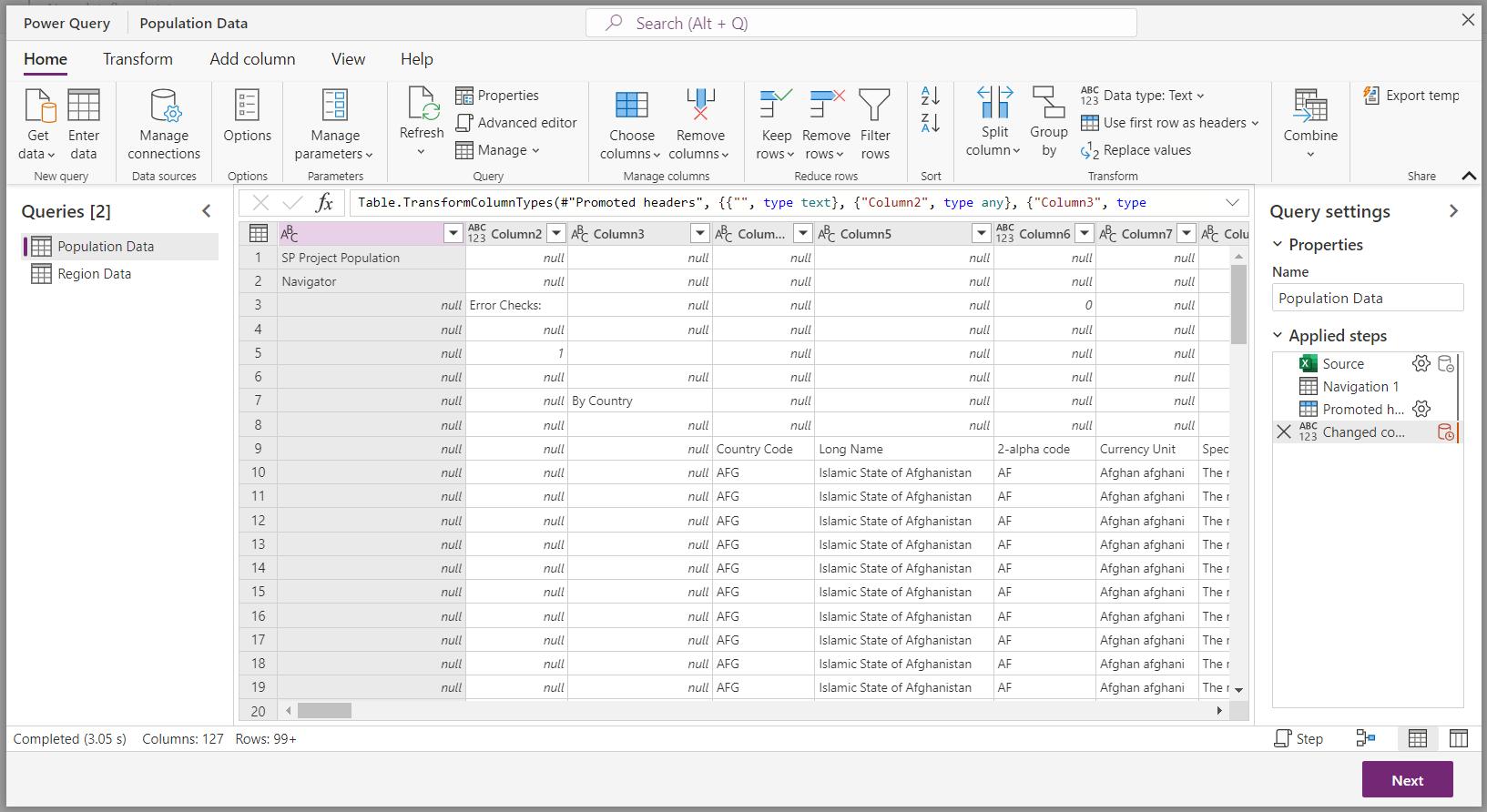This screenshot has width=1487, height=812.
Task: Open Manage connections
Action: [x=164, y=126]
